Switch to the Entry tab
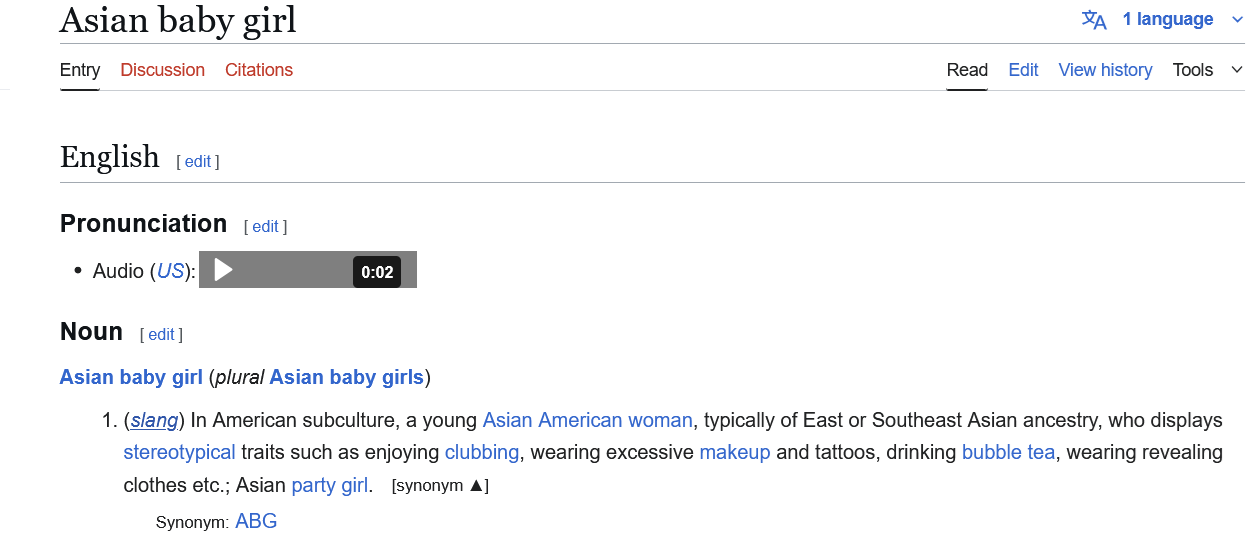Image resolution: width=1249 pixels, height=551 pixels. [x=80, y=70]
